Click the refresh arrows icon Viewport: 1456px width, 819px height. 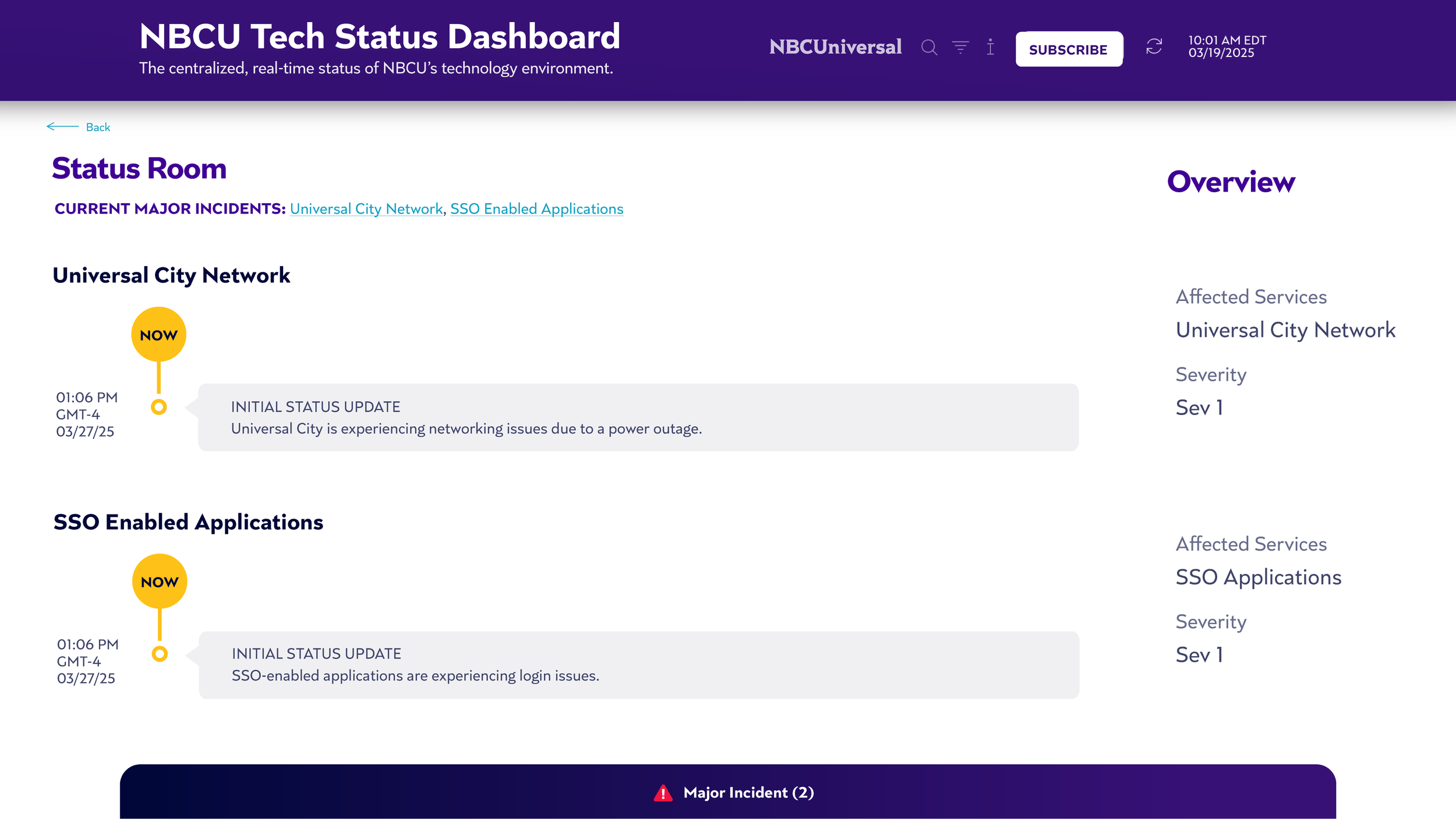pos(1154,47)
